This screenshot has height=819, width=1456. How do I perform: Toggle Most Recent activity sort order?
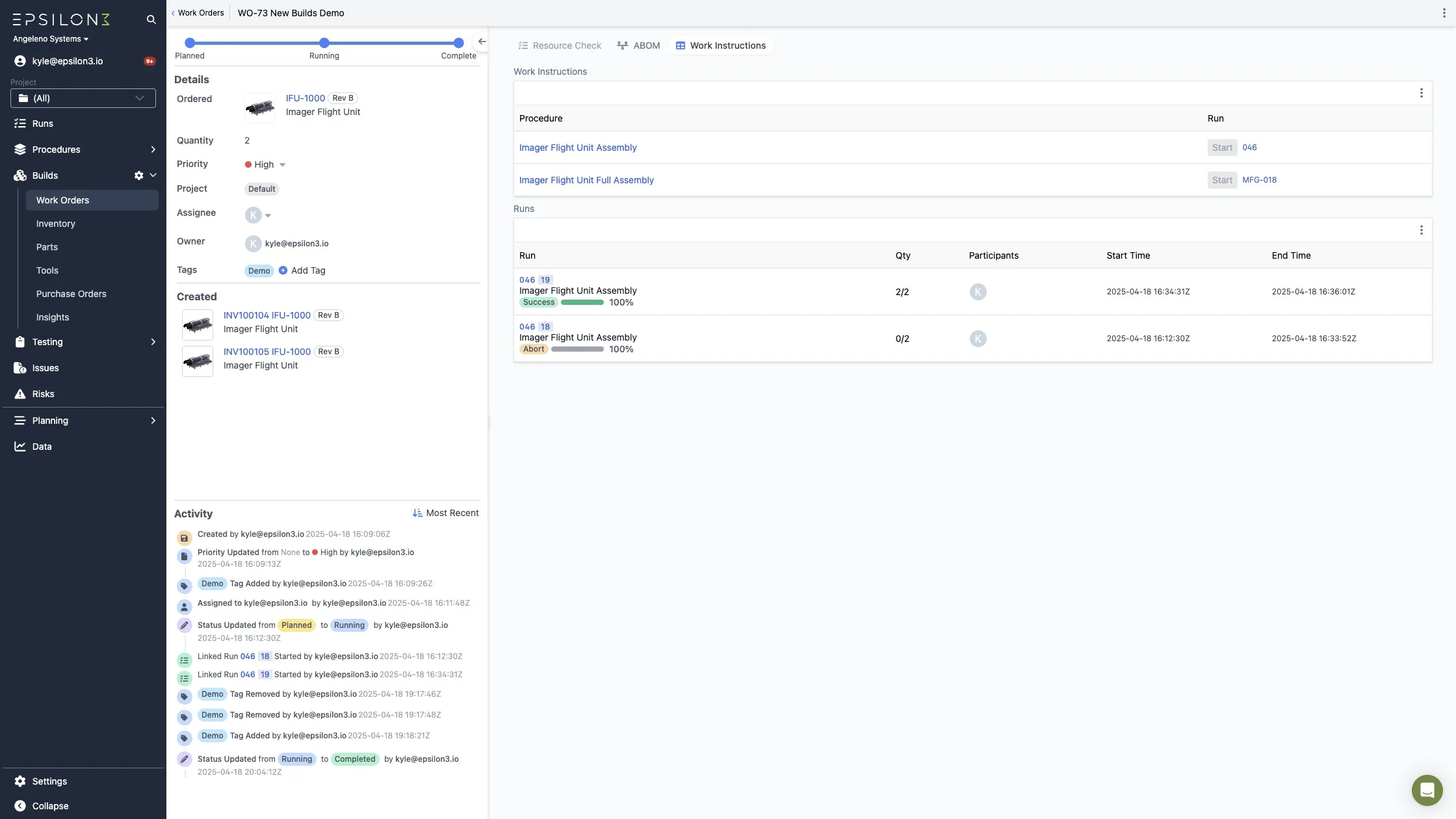445,513
